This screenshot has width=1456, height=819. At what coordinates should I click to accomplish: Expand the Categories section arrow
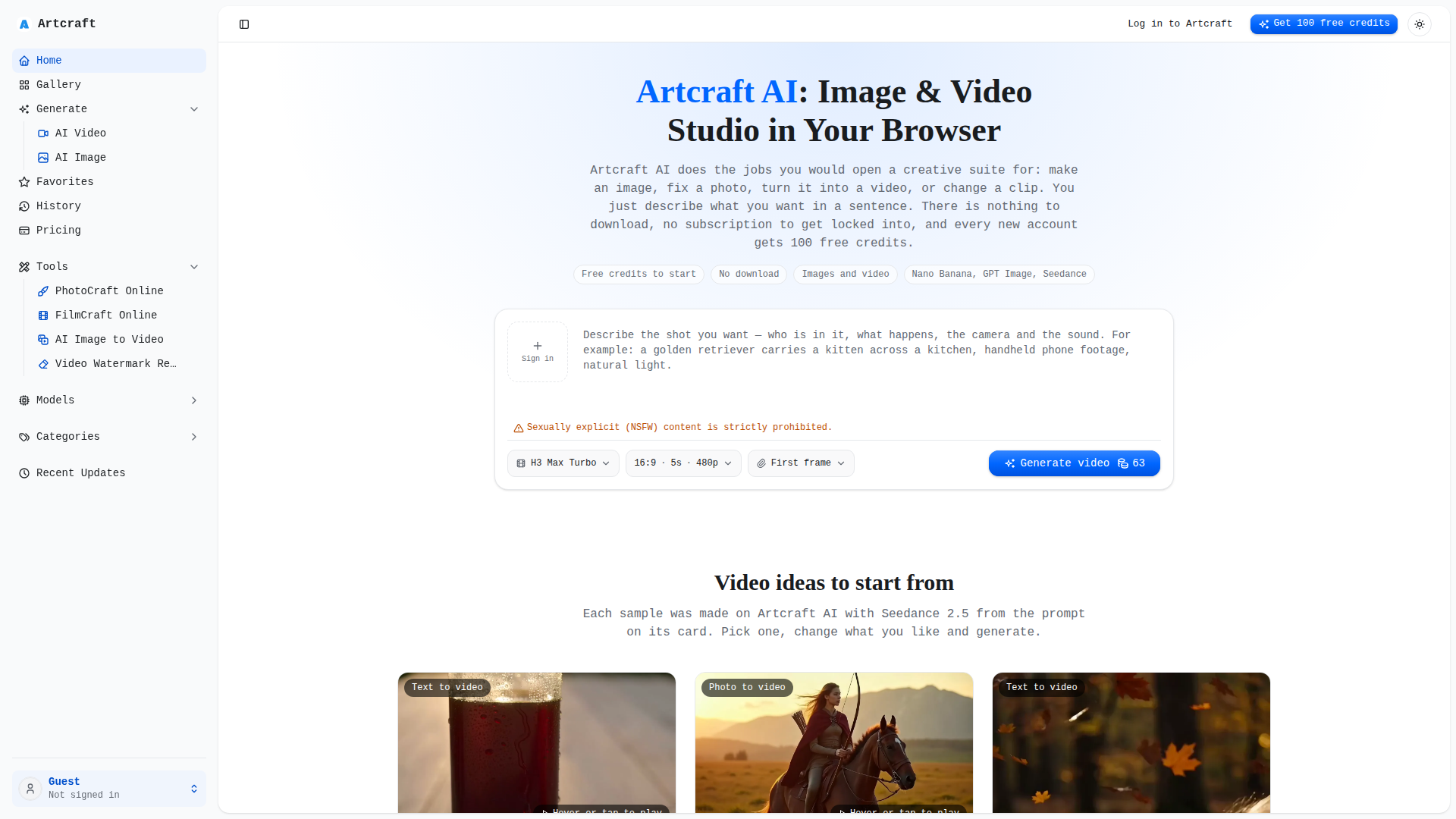[x=194, y=437]
